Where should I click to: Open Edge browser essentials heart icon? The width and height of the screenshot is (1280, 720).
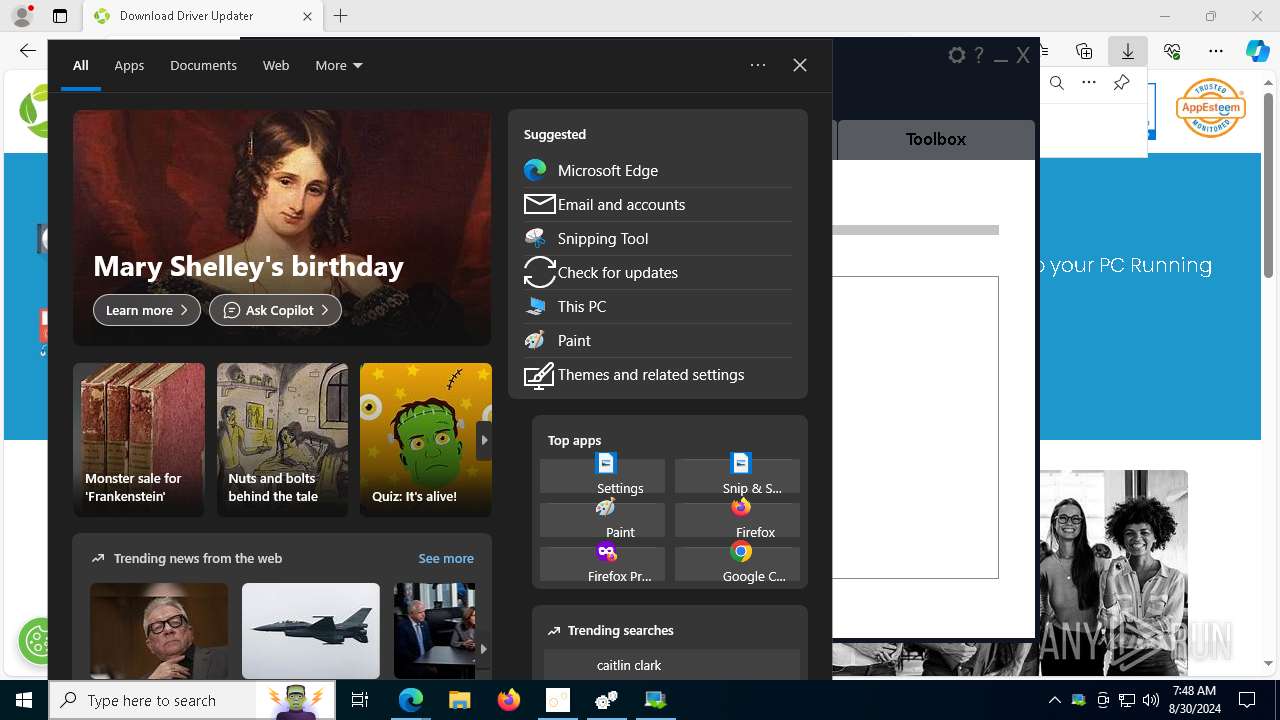tap(1172, 51)
